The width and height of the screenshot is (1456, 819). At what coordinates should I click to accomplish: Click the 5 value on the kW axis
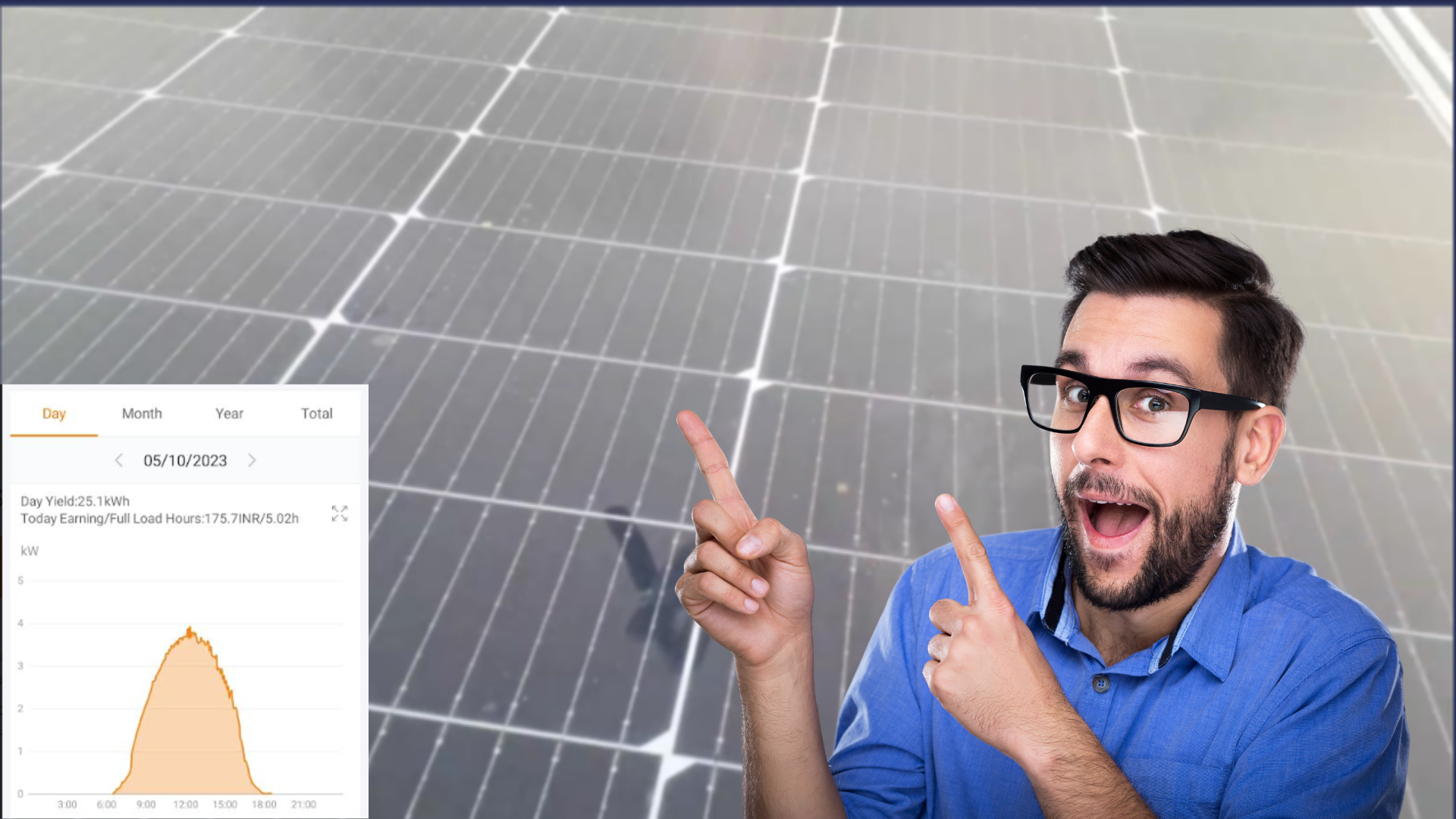[x=20, y=581]
